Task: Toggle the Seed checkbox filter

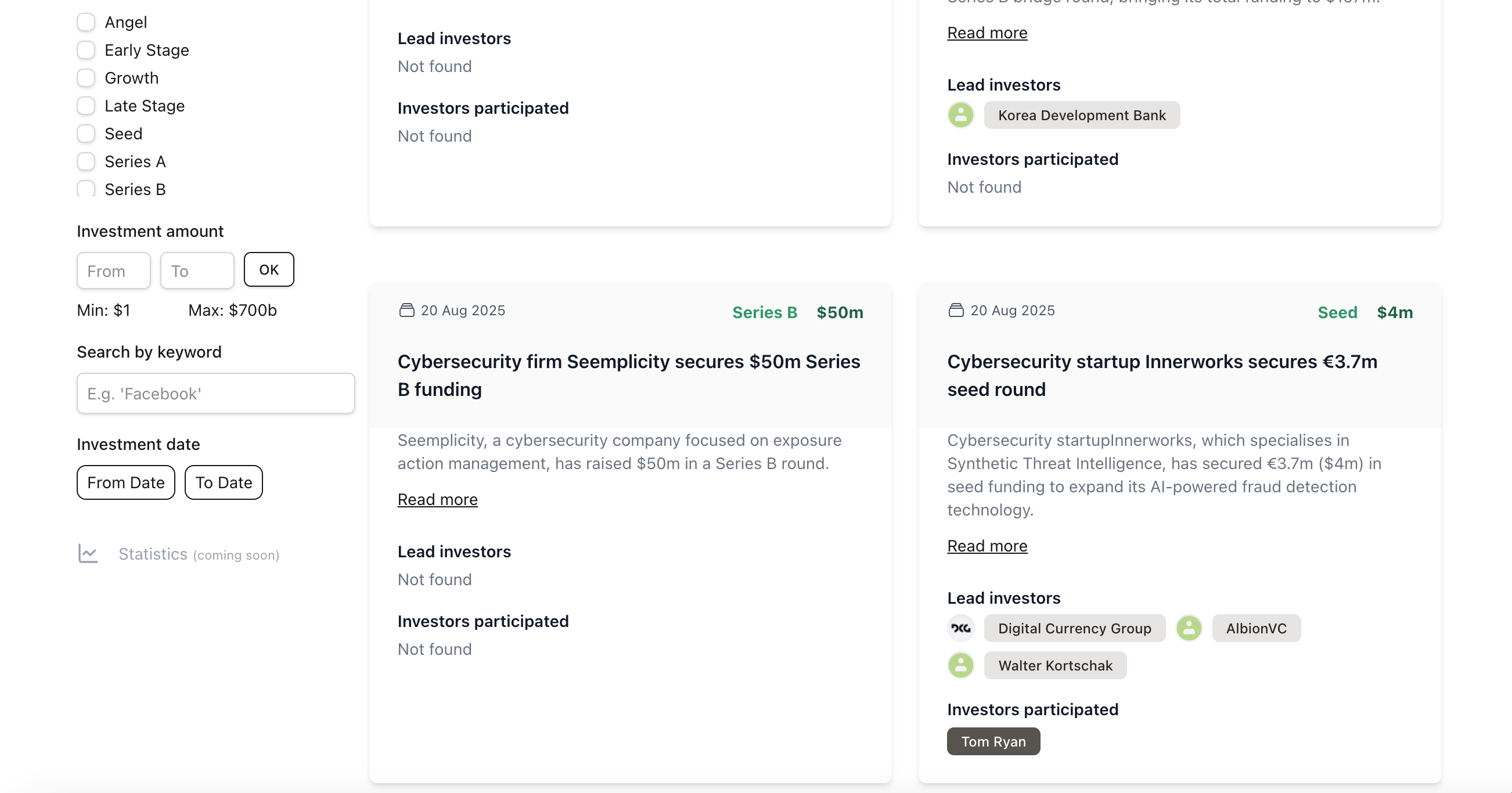Action: (87, 134)
